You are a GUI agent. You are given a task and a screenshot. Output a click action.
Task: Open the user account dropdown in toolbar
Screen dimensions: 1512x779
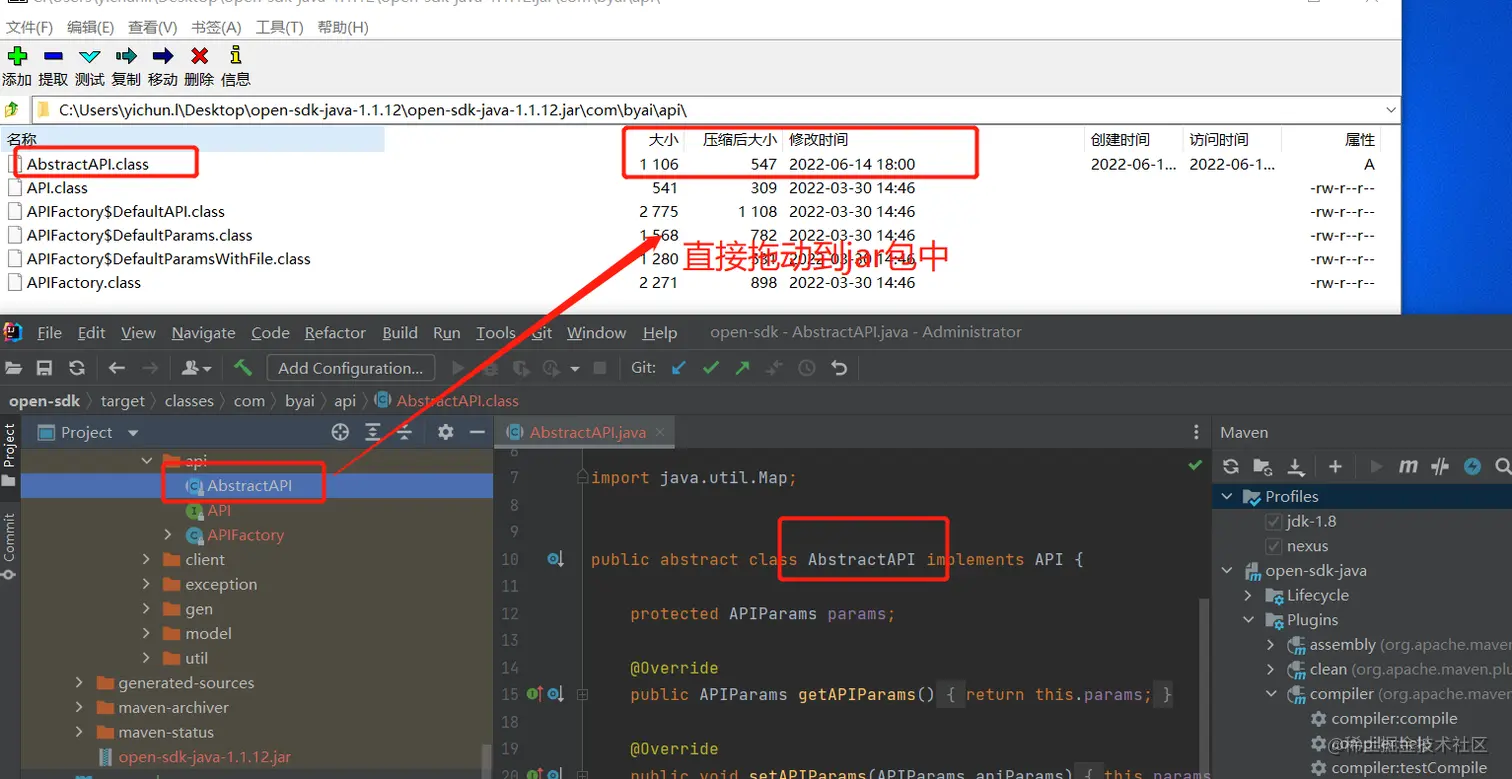point(194,368)
